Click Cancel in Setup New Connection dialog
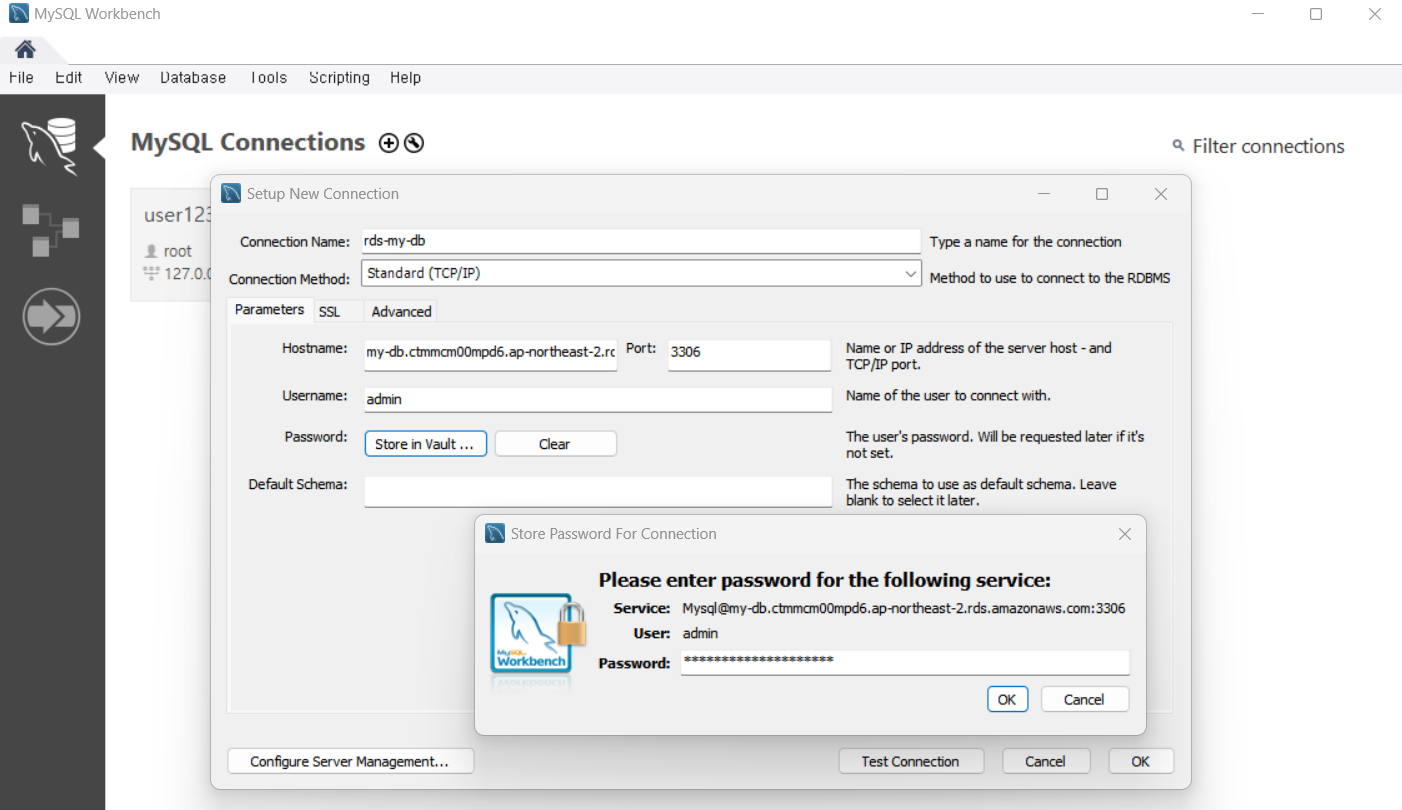The width and height of the screenshot is (1402, 810). tap(1046, 761)
